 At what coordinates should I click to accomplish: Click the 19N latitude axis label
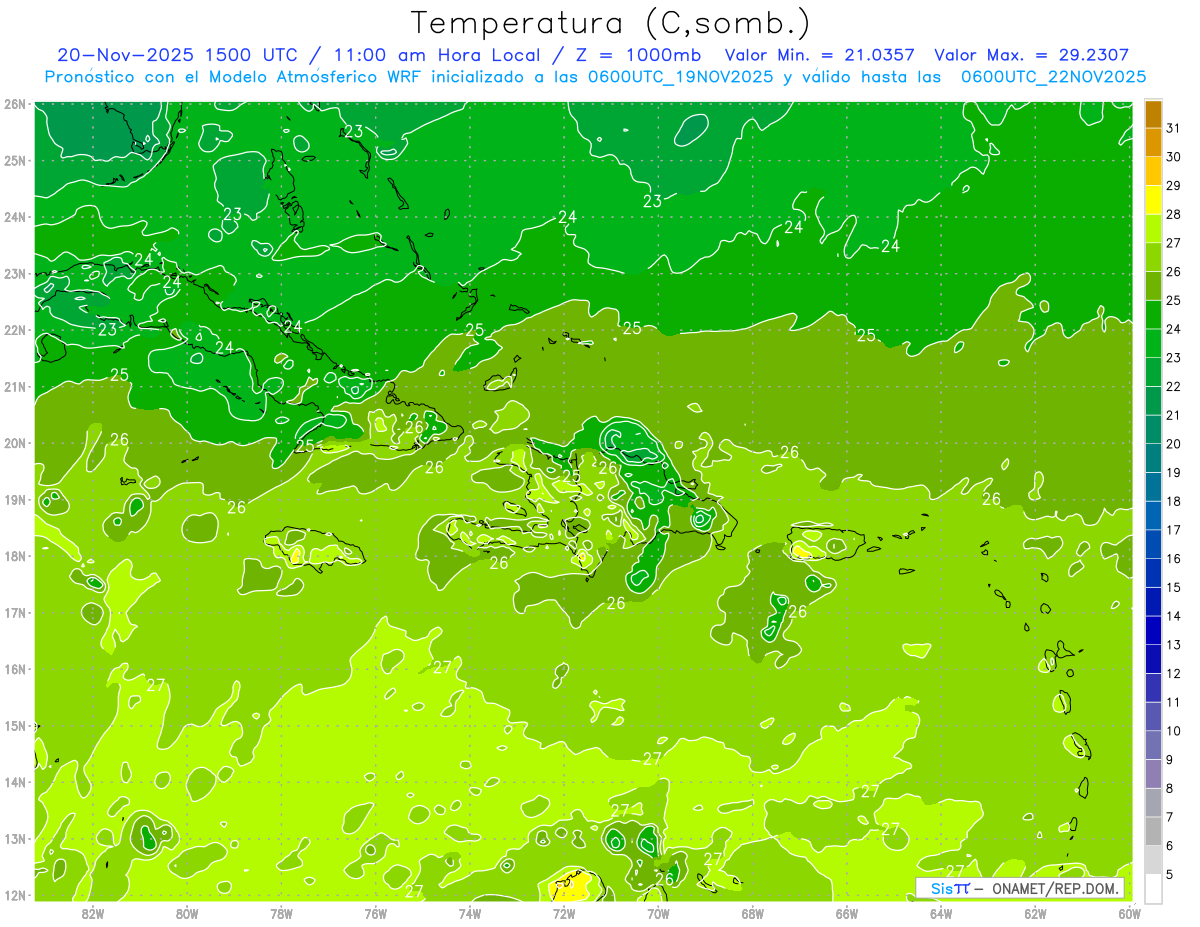[14, 499]
